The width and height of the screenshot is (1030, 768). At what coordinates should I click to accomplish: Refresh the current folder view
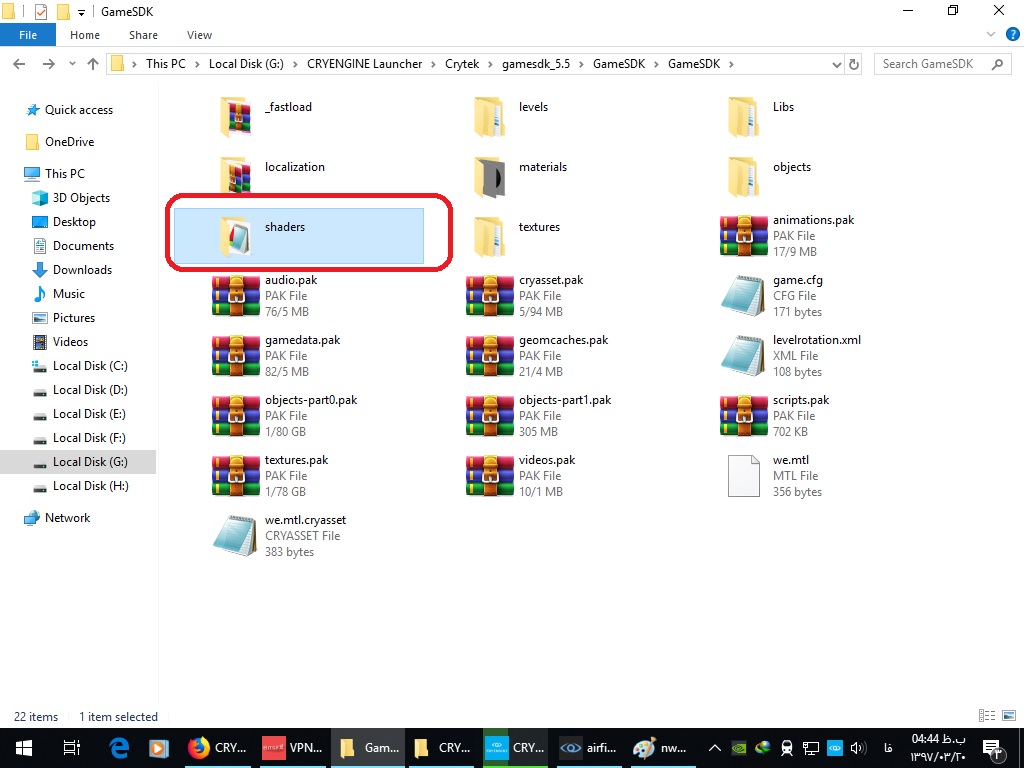[854, 64]
